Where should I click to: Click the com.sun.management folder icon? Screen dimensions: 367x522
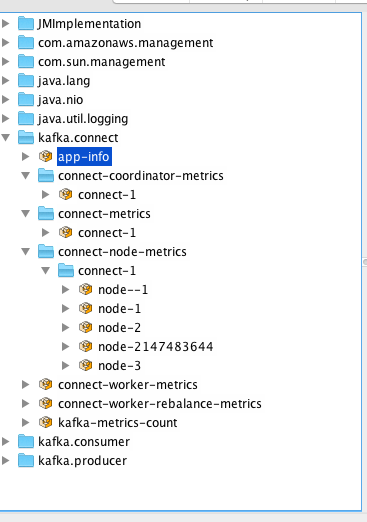(x=26, y=61)
